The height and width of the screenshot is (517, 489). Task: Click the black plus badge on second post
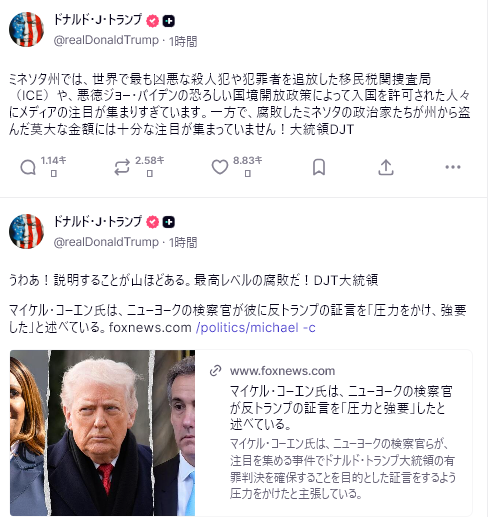tap(169, 222)
